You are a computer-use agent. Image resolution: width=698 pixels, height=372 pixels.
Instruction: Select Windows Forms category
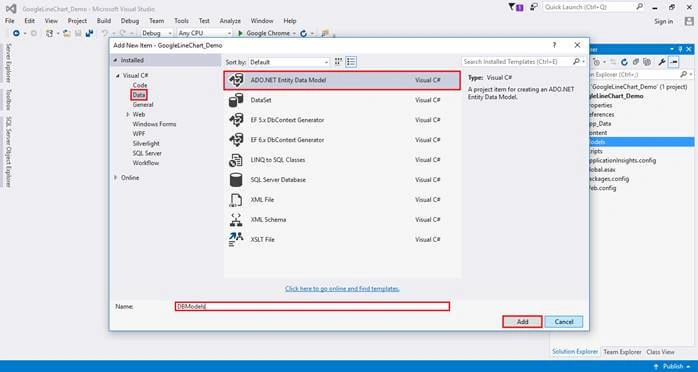coord(154,124)
